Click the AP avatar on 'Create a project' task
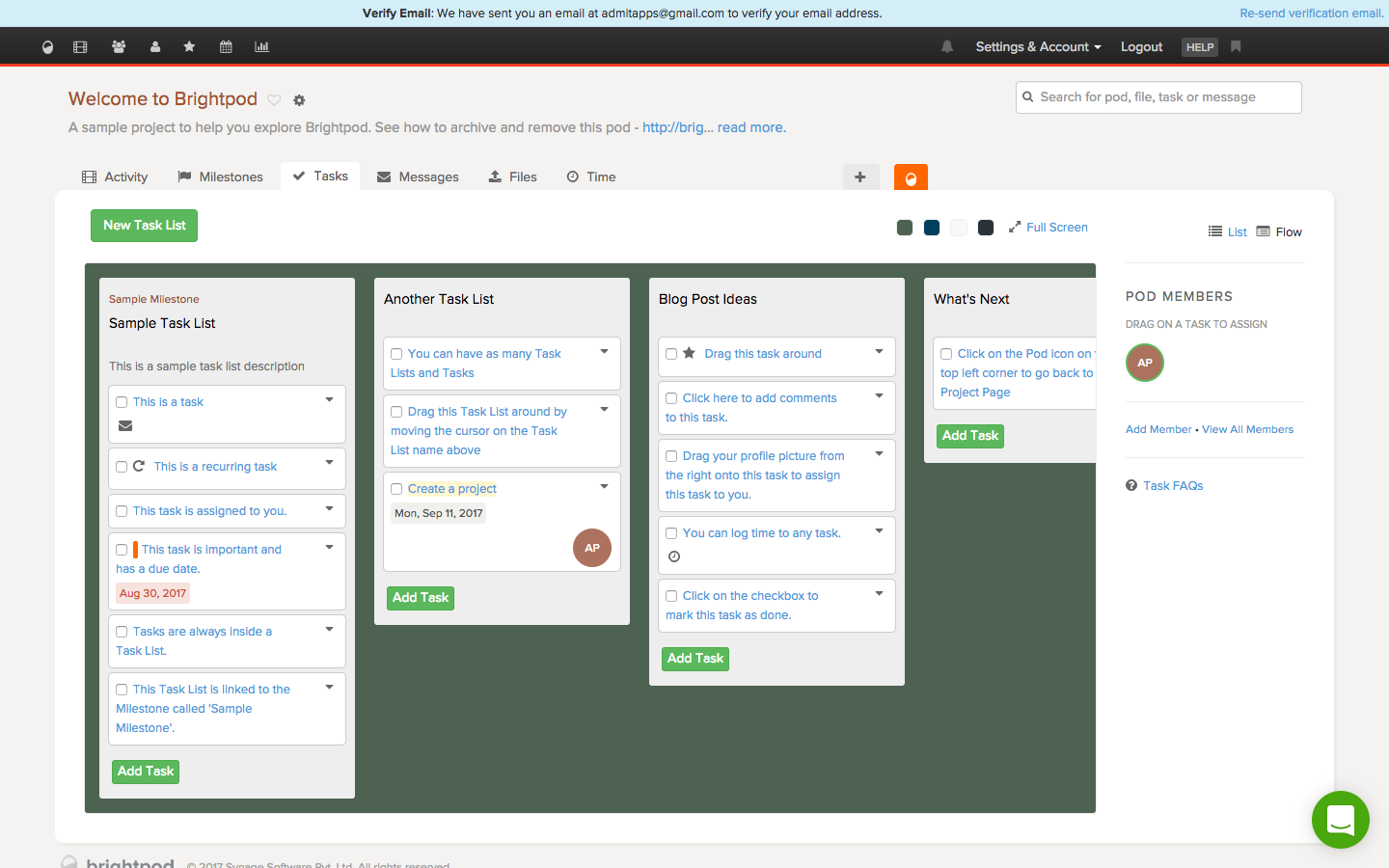This screenshot has width=1389, height=868. [x=592, y=548]
